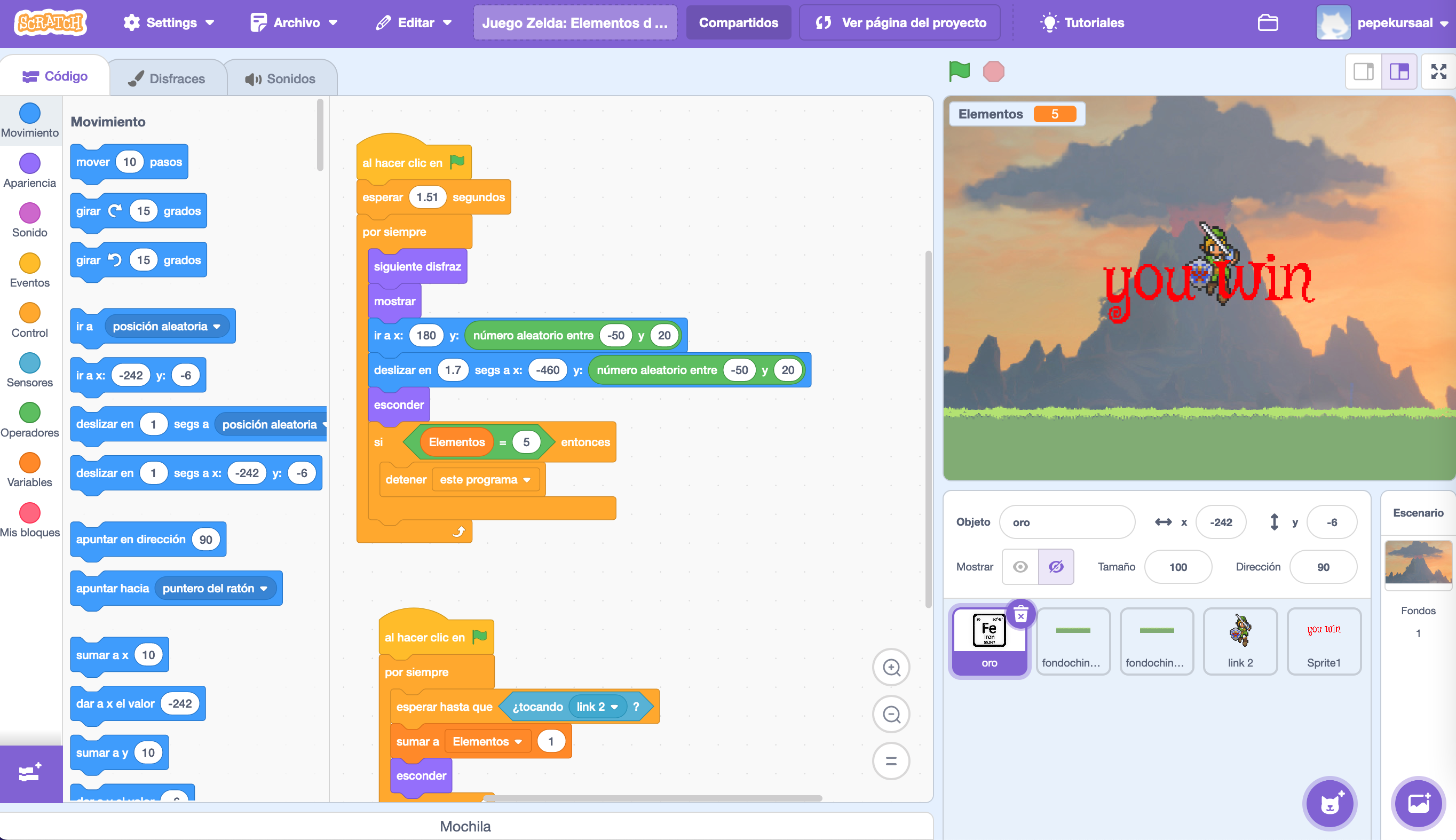Hide the sprite using the crossed-eye toggle

click(1056, 567)
